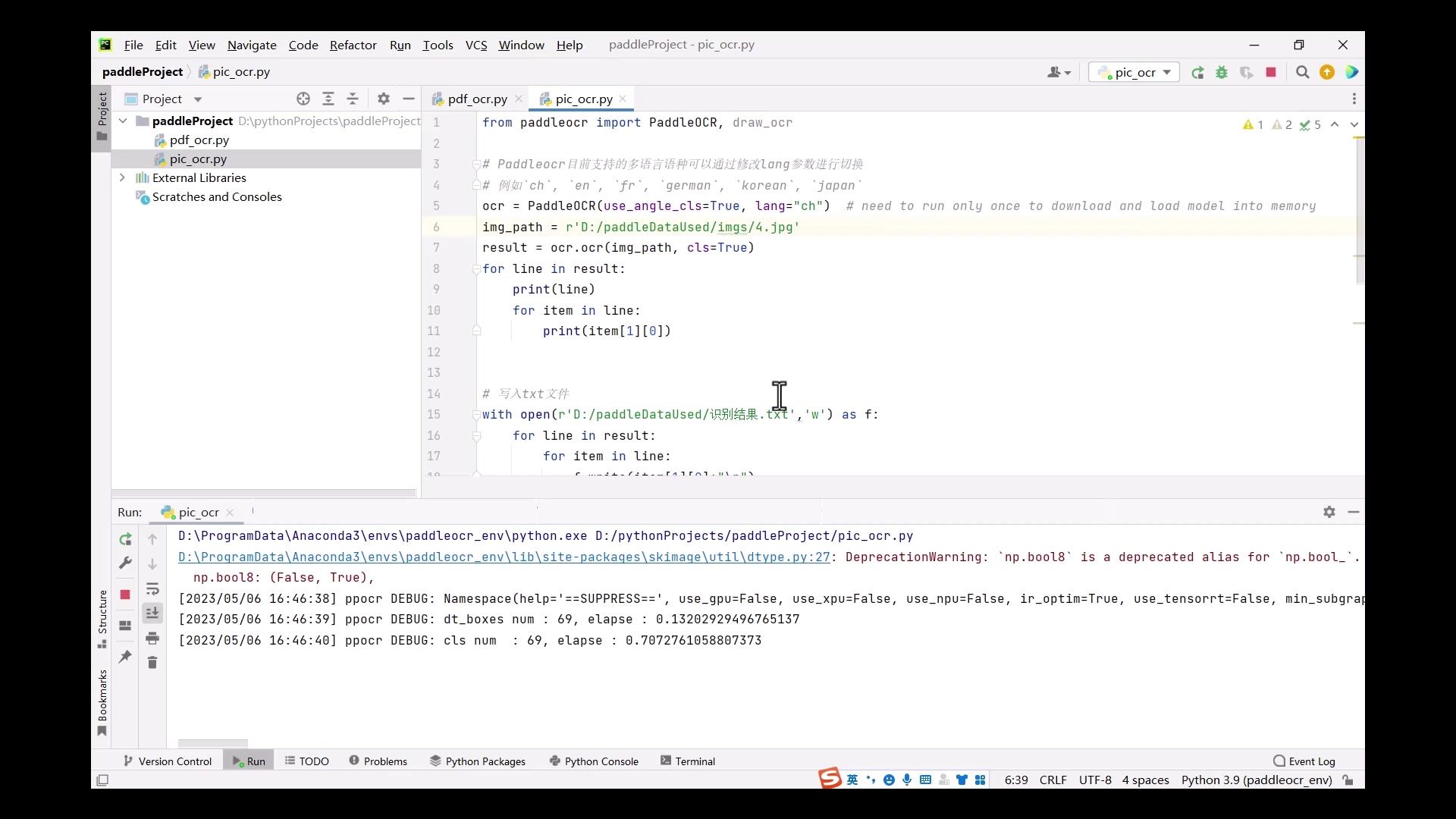Open the TODO tool window
The image size is (1456, 819).
click(x=307, y=762)
